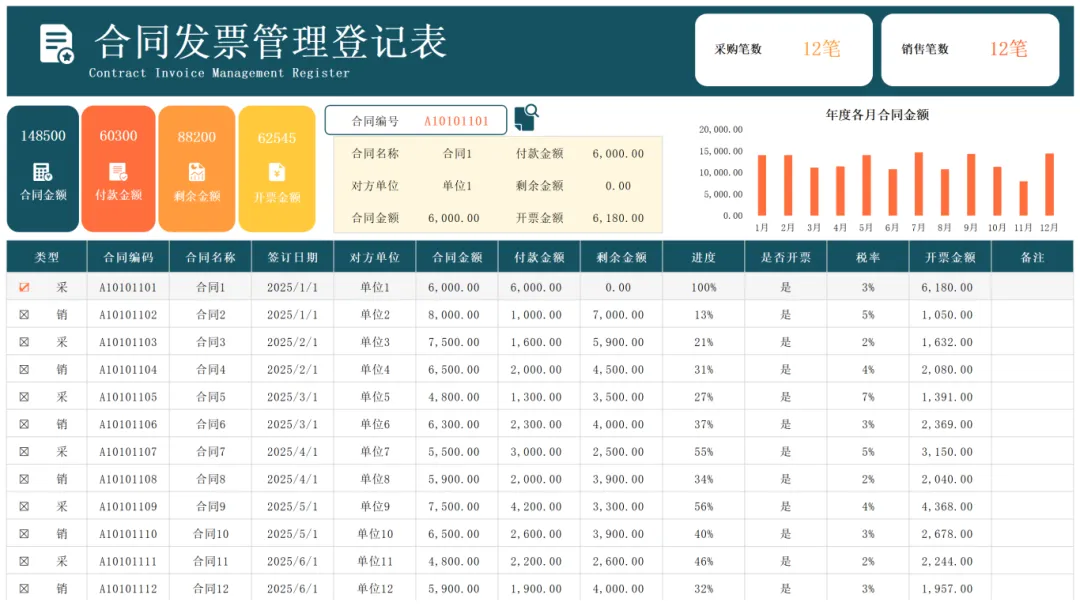Click the yen document icon in 开票金额 card
The height and width of the screenshot is (606, 1080).
(x=277, y=172)
